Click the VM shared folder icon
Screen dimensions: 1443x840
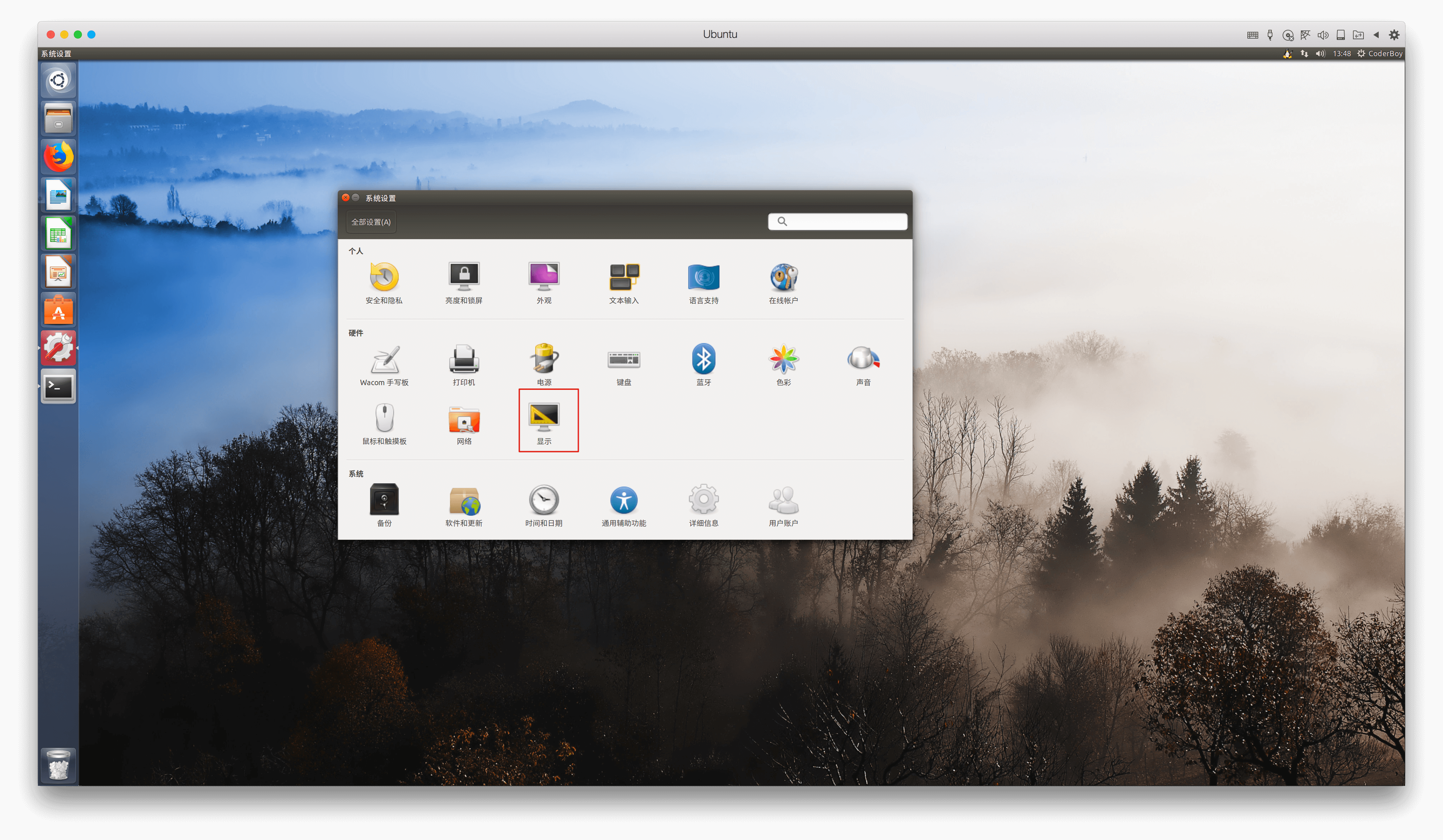[x=1358, y=35]
